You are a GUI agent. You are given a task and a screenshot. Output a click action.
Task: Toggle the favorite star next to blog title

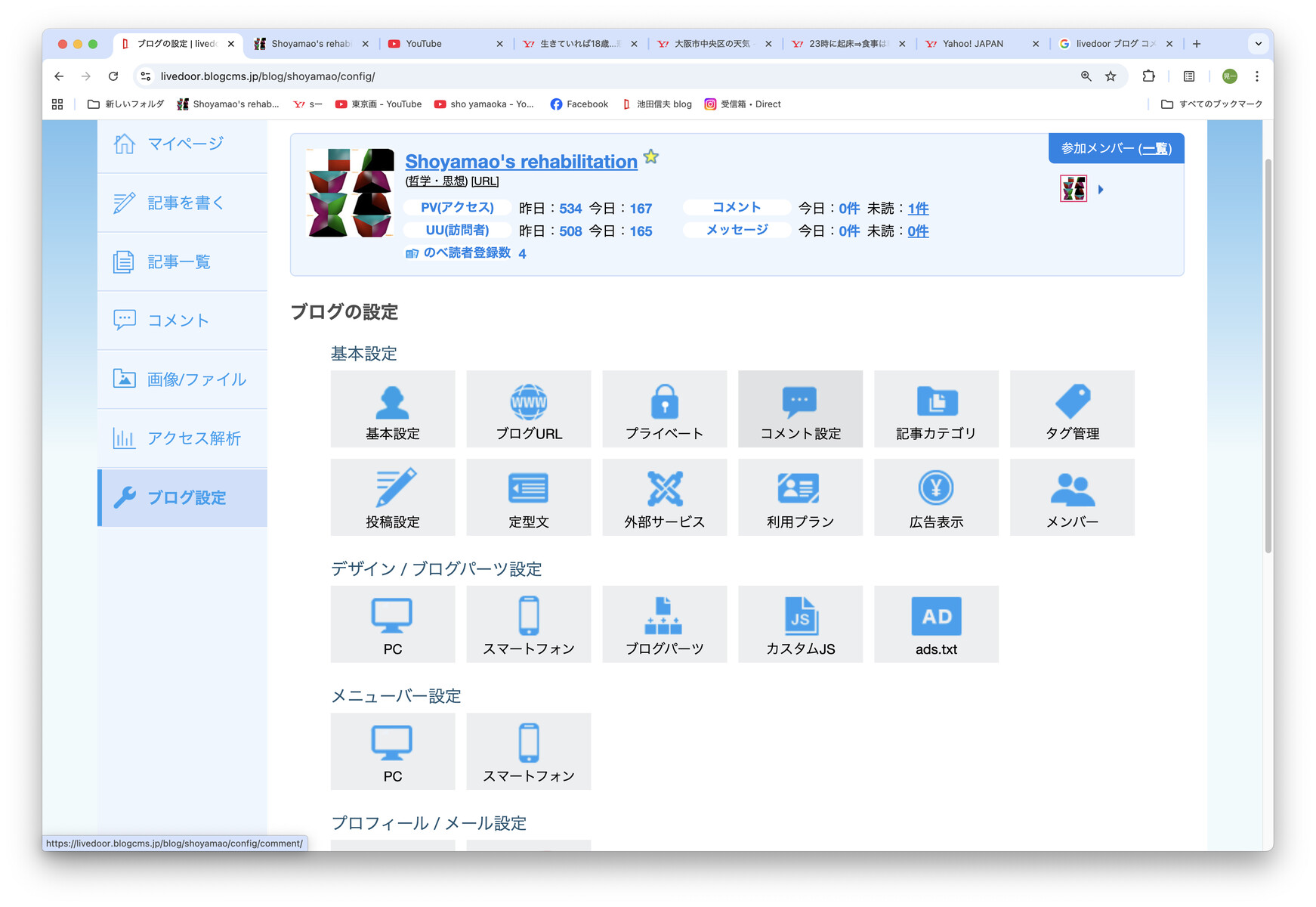(650, 156)
